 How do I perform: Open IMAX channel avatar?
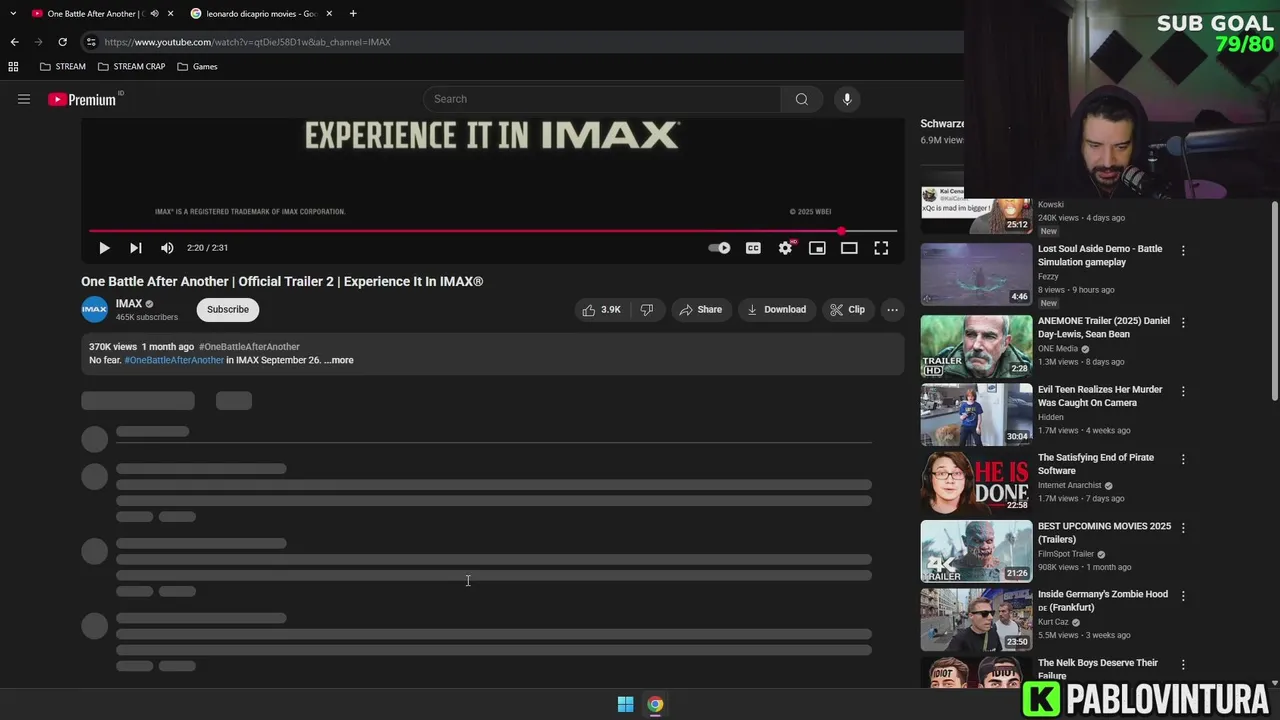94,310
